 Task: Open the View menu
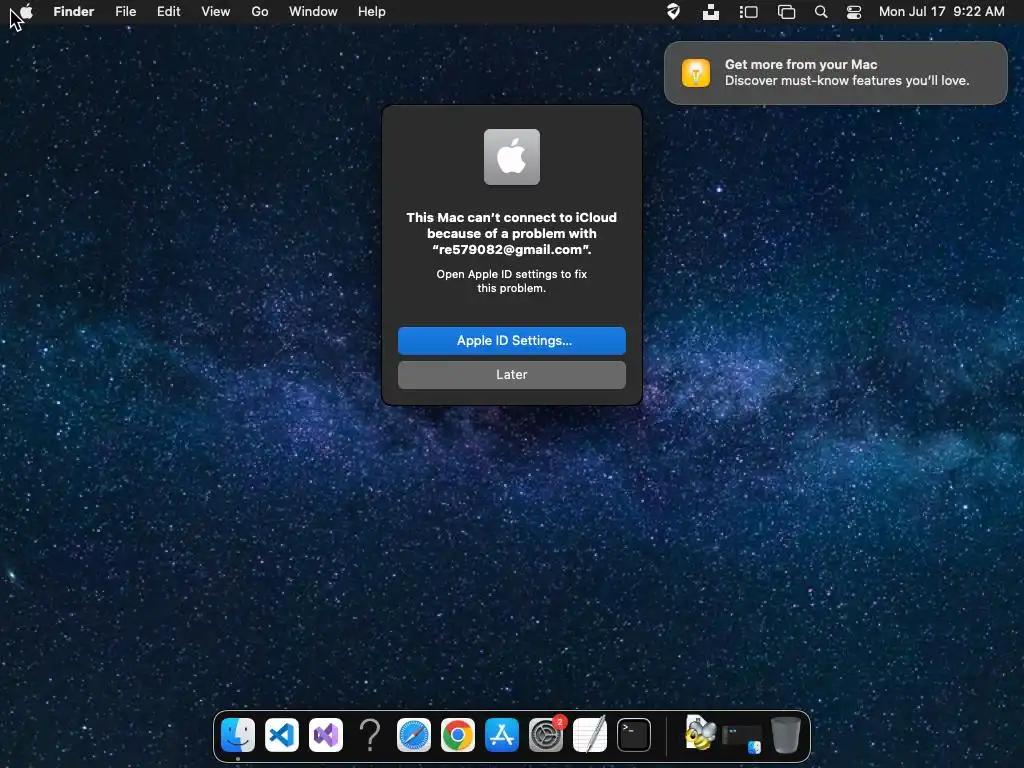pyautogui.click(x=216, y=12)
